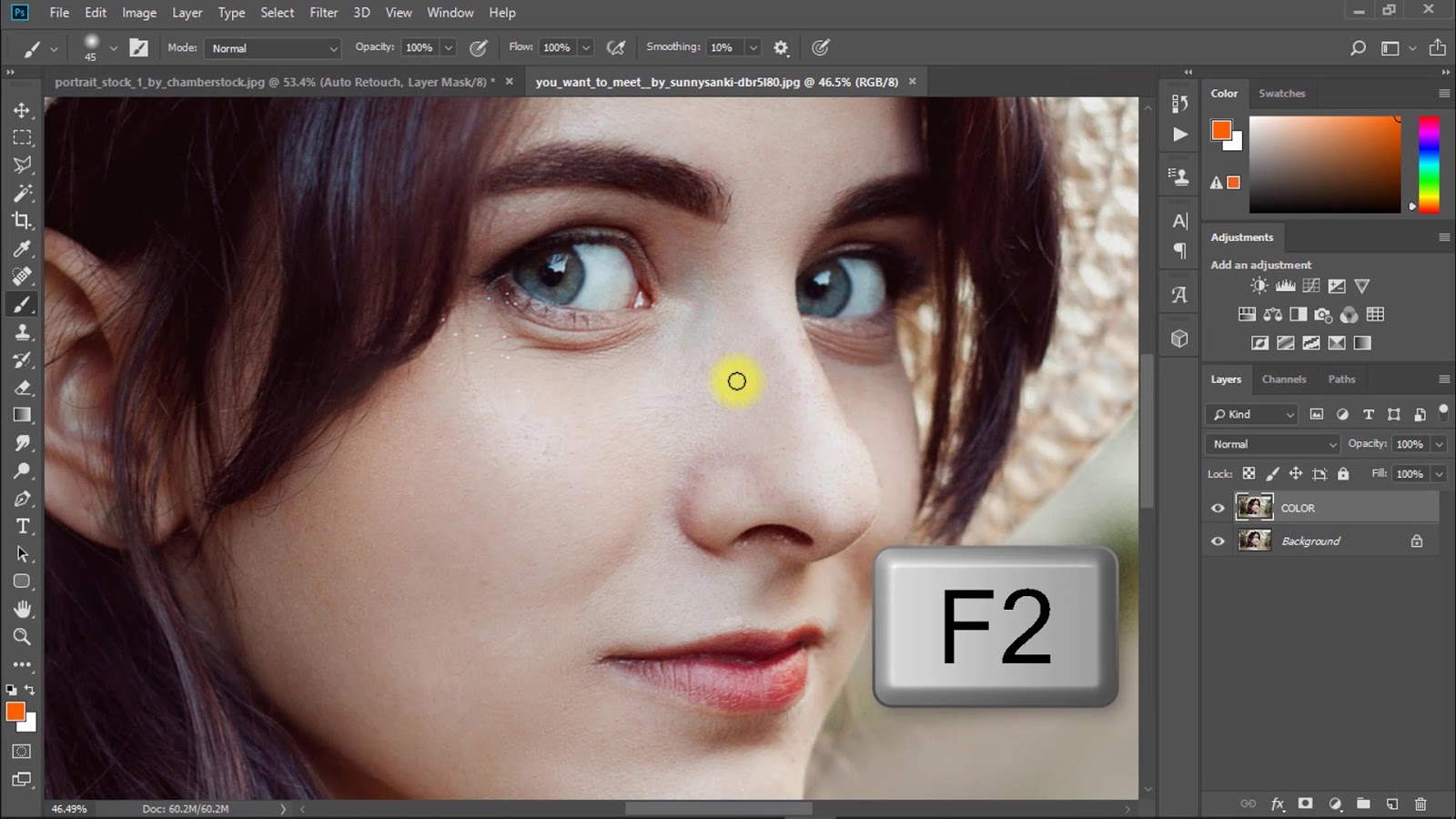Select the Healing Brush tool
Viewport: 1456px width, 819px height.
[x=22, y=276]
